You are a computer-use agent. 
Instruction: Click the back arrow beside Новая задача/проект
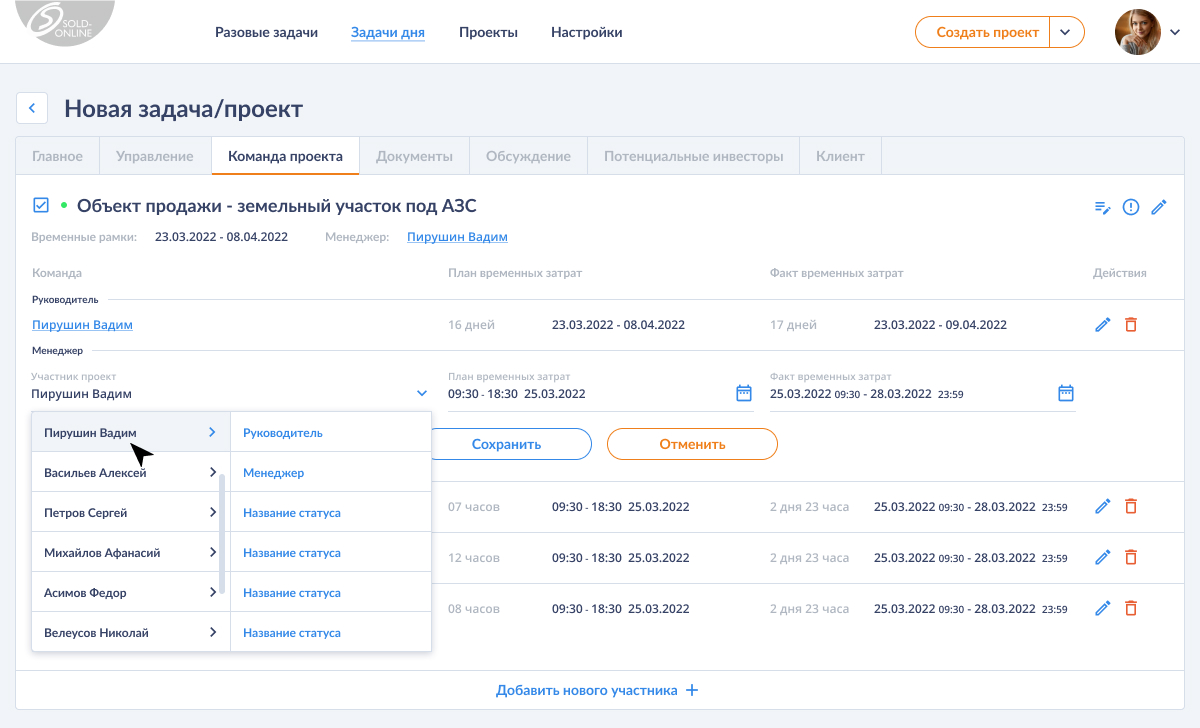coord(32,108)
